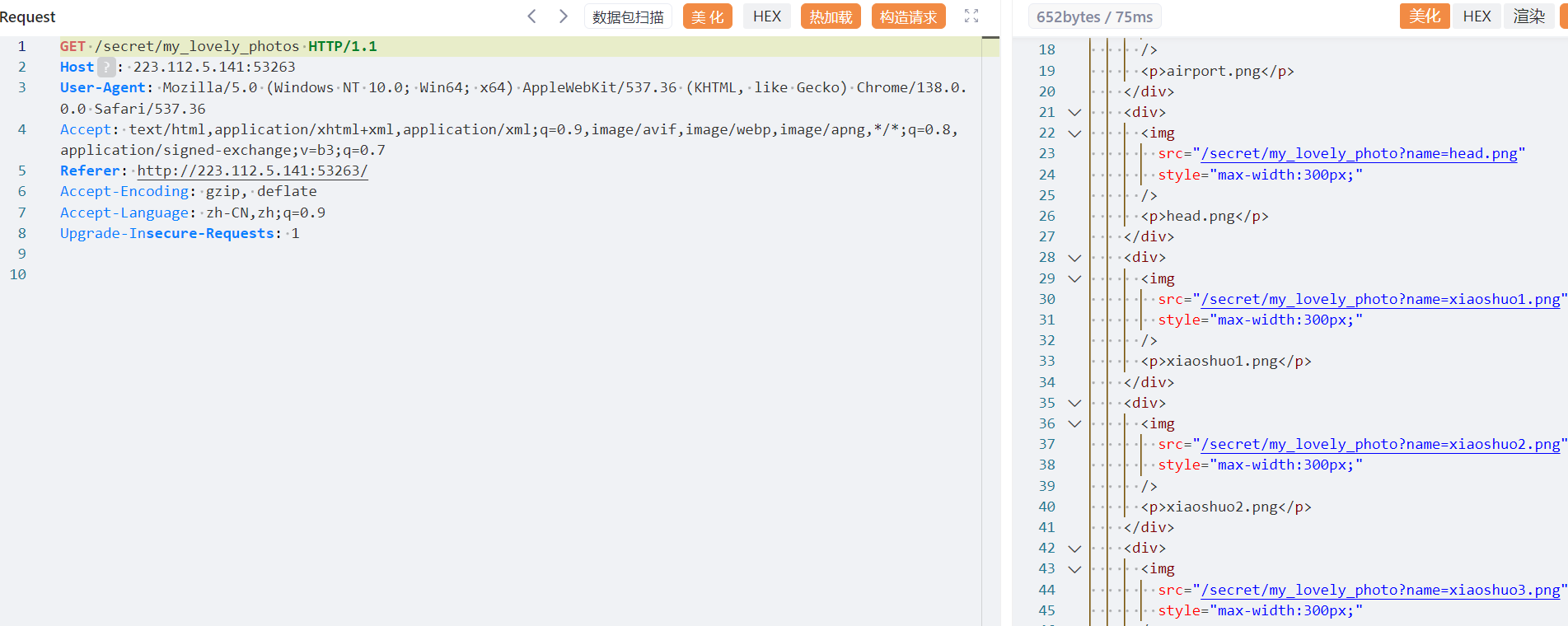Screen dimensions: 1568x626
Task: Collapse the div block at line 42
Action: (x=1074, y=549)
